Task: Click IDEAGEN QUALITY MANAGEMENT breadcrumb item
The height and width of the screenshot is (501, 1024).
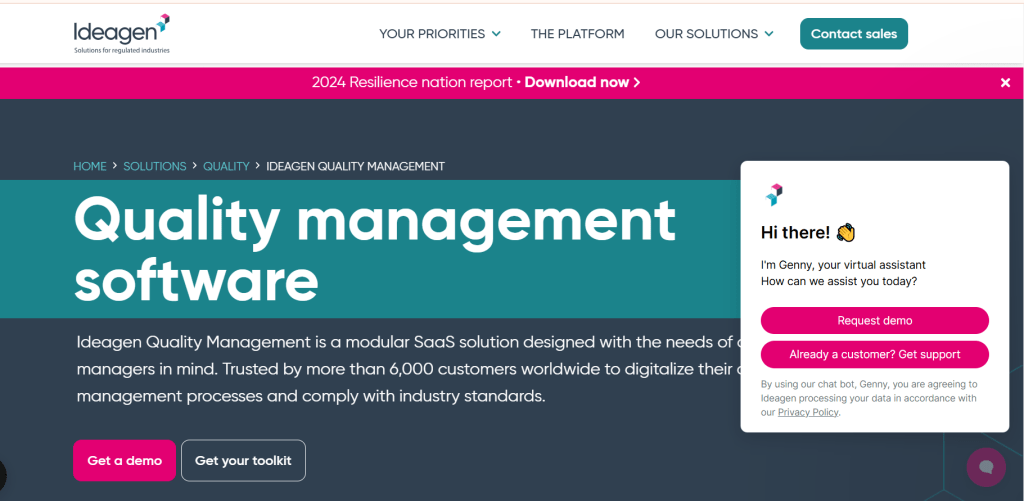Action: coord(355,166)
